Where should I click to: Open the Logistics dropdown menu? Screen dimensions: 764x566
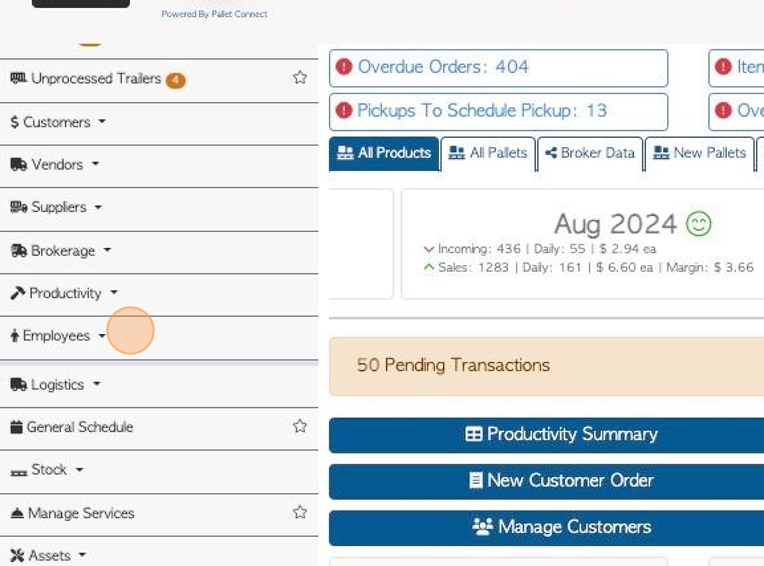point(59,384)
